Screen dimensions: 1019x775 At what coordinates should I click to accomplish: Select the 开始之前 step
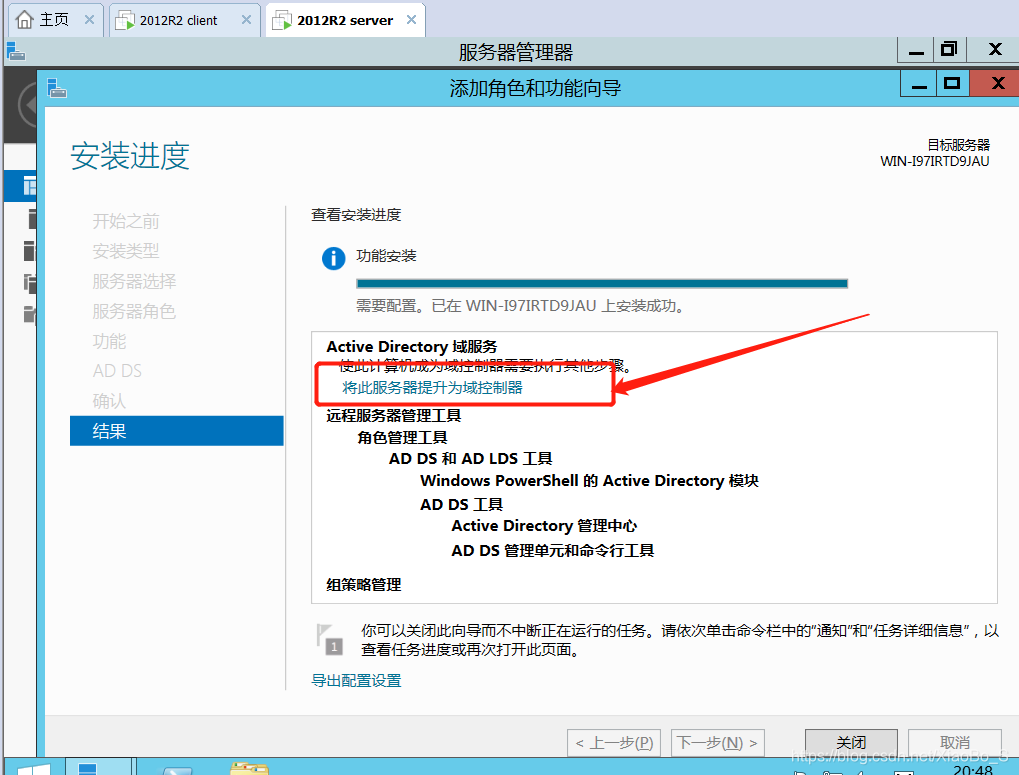pyautogui.click(x=125, y=222)
